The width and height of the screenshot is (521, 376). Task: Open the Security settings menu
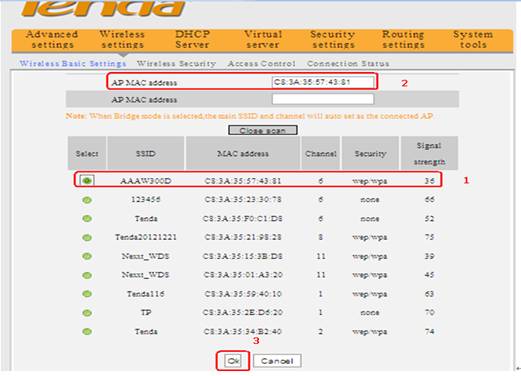pyautogui.click(x=333, y=39)
